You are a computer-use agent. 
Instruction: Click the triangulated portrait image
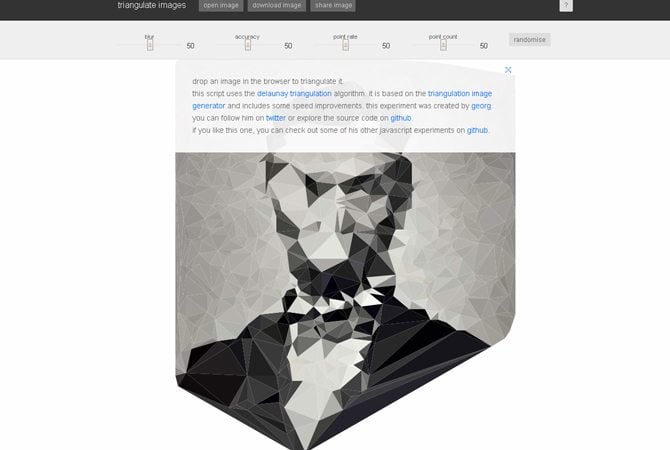pyautogui.click(x=345, y=299)
